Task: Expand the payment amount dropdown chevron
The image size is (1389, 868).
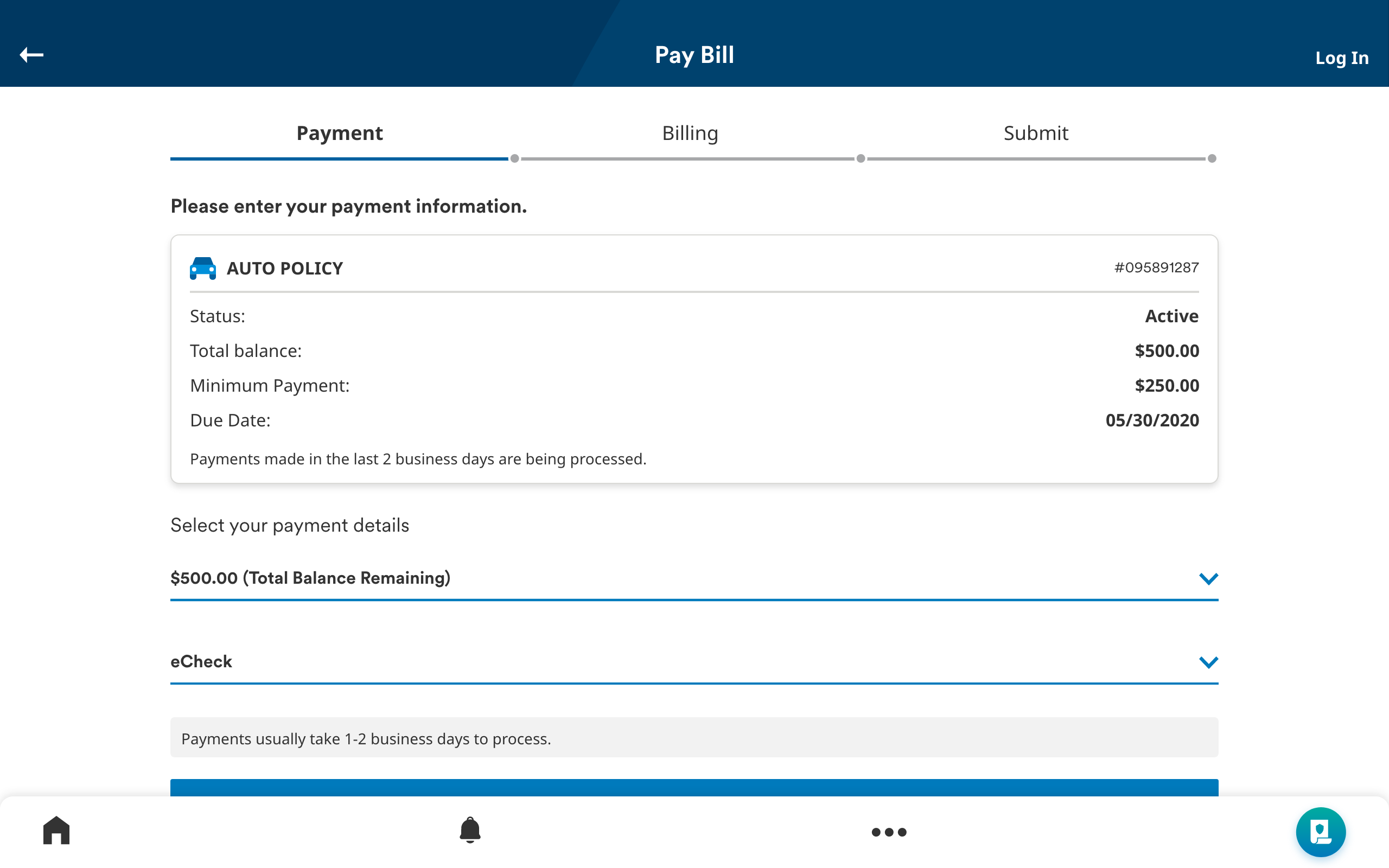Action: click(x=1208, y=579)
